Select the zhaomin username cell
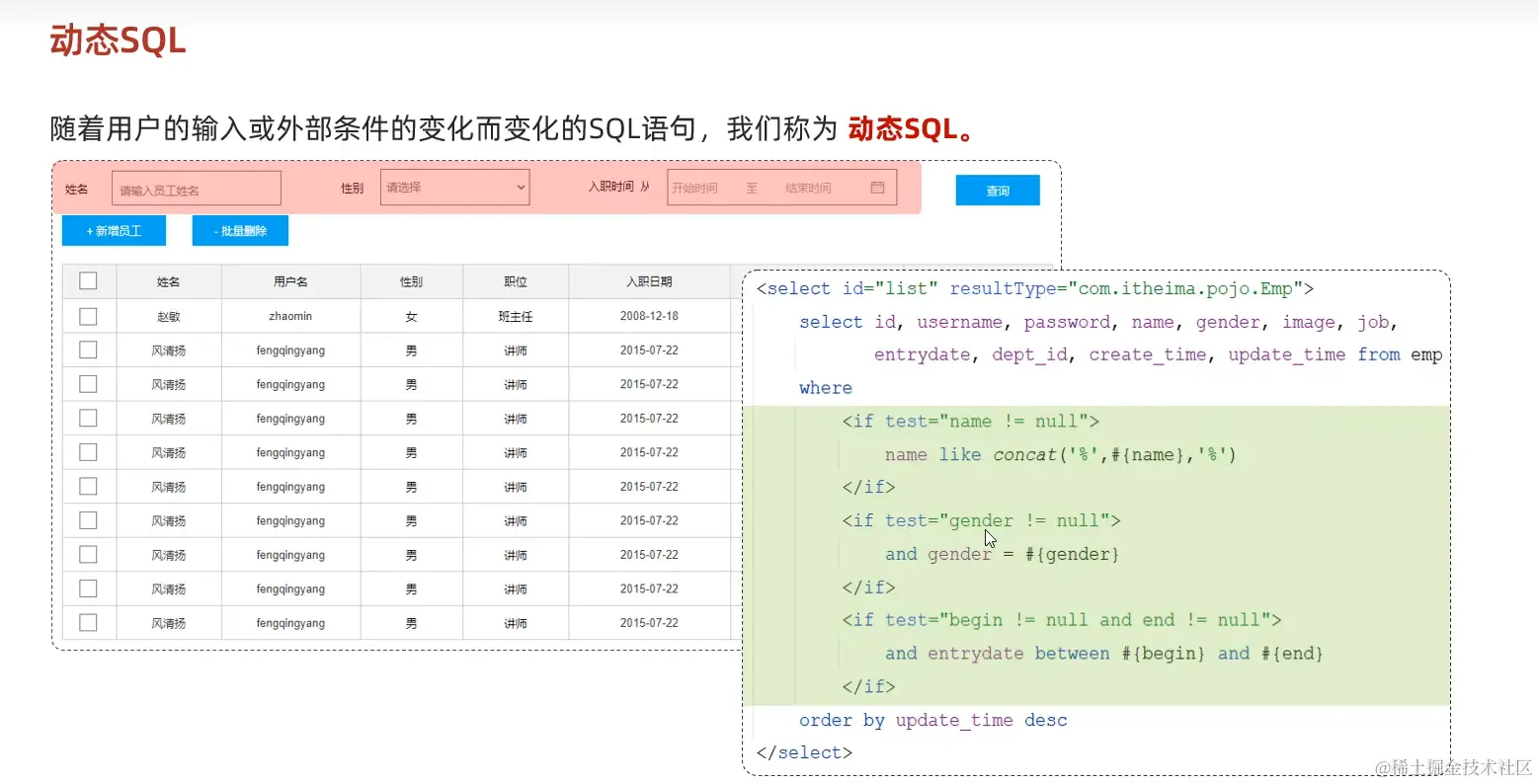1539x784 pixels. (x=290, y=316)
